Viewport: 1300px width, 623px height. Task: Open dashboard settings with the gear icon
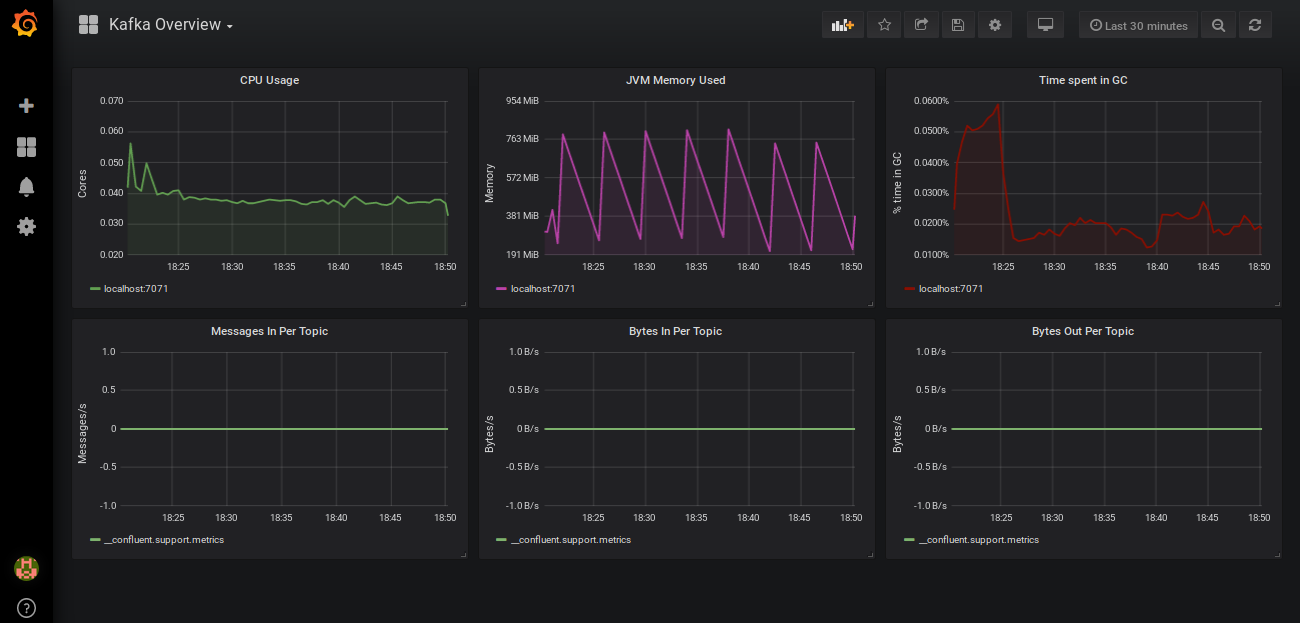pyautogui.click(x=994, y=24)
